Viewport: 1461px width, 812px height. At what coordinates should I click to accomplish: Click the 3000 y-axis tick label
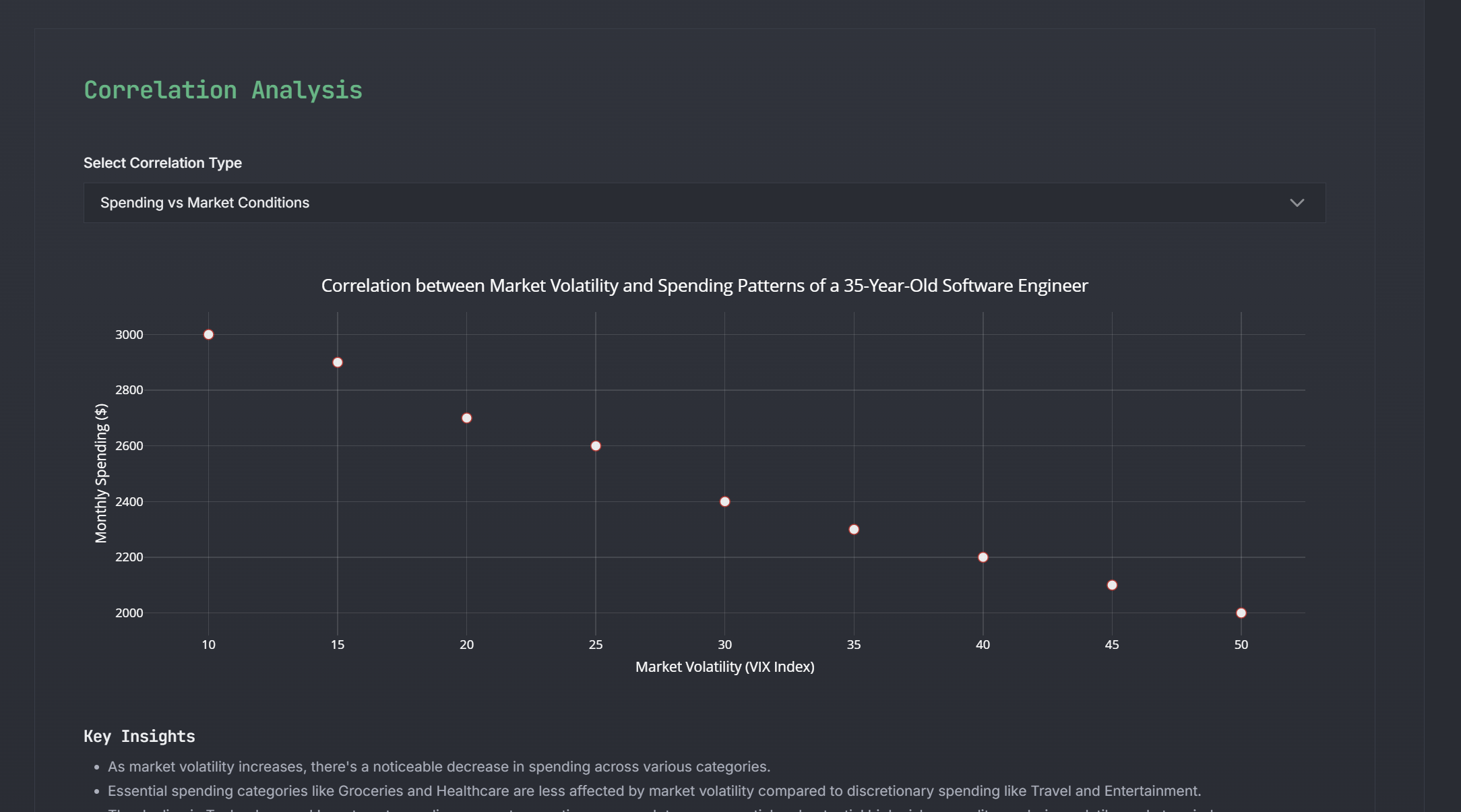(129, 335)
